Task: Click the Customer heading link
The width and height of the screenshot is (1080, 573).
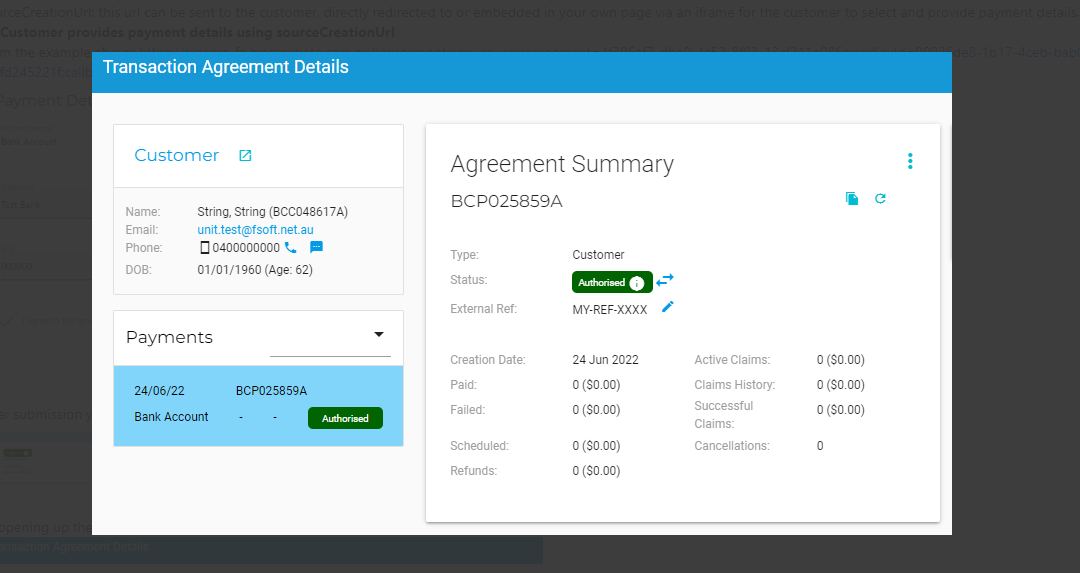Action: [x=176, y=156]
